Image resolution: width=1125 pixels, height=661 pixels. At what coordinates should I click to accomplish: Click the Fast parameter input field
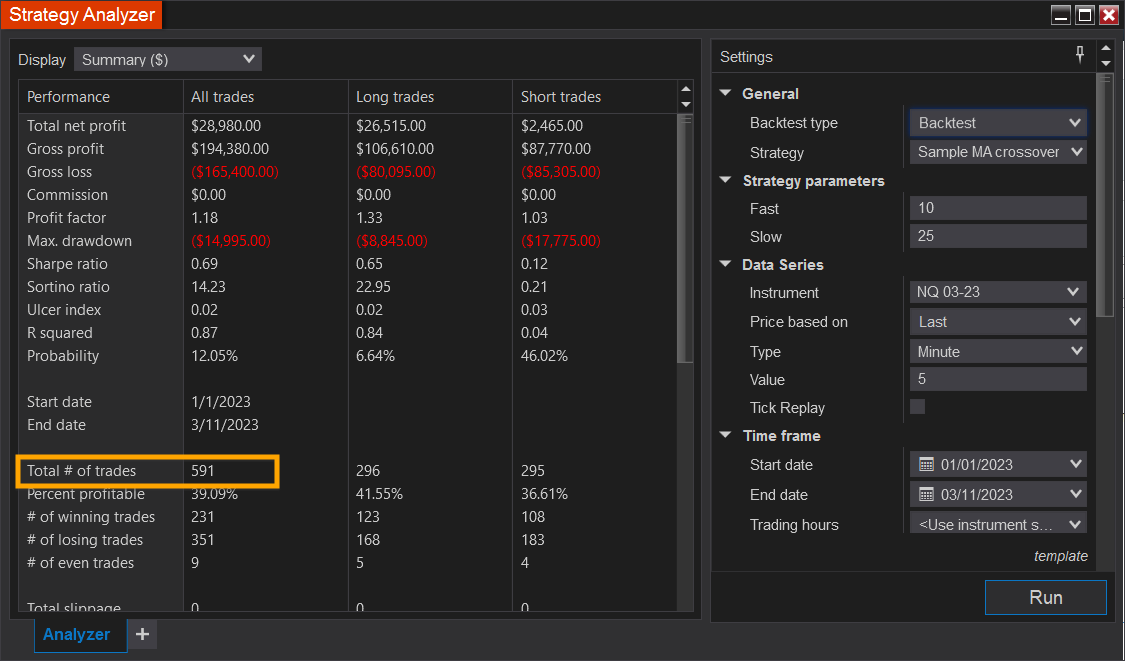click(997, 208)
